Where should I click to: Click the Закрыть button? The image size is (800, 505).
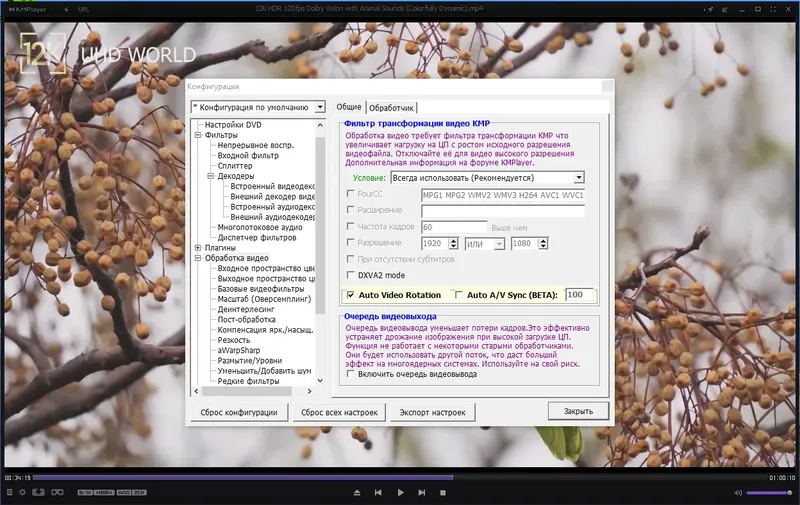pos(578,411)
